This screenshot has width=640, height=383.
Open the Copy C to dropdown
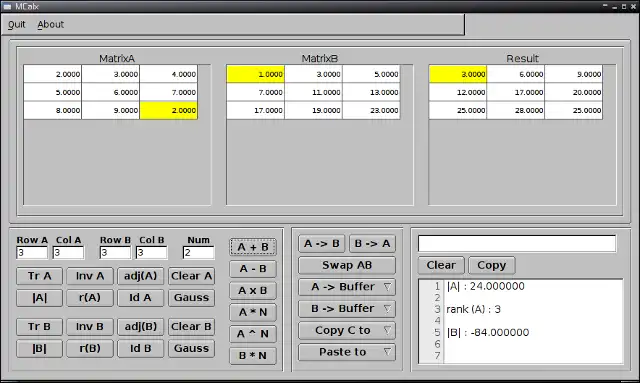click(347, 330)
